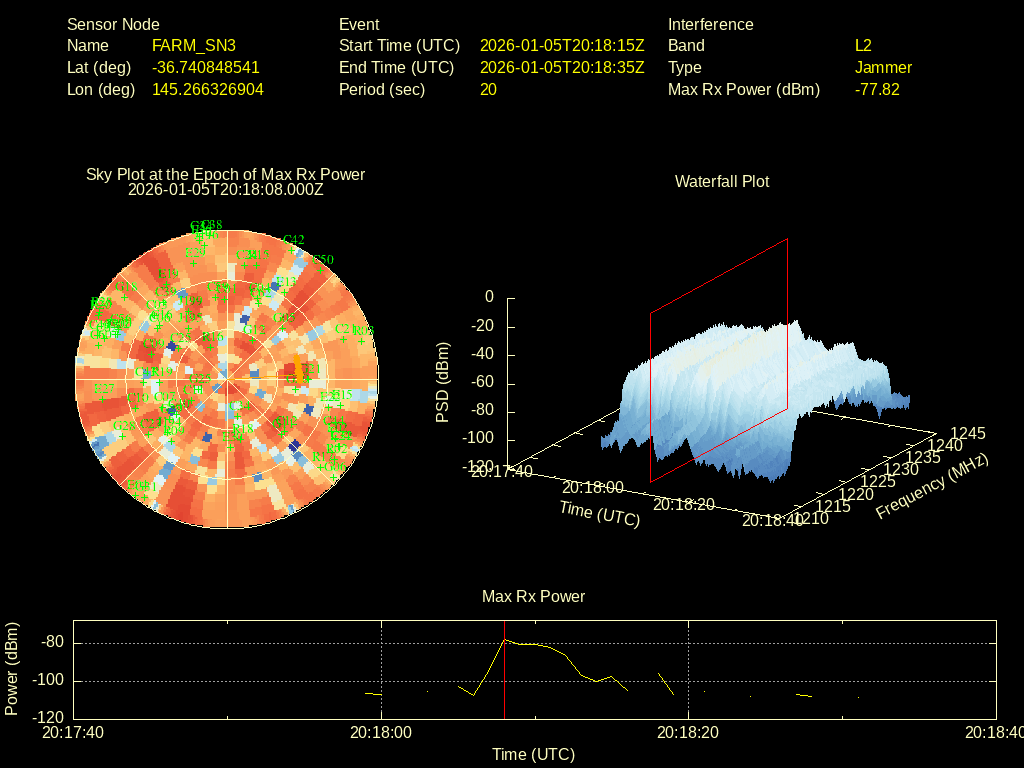
Task: Click the Waterfall Plot title
Action: click(x=721, y=181)
